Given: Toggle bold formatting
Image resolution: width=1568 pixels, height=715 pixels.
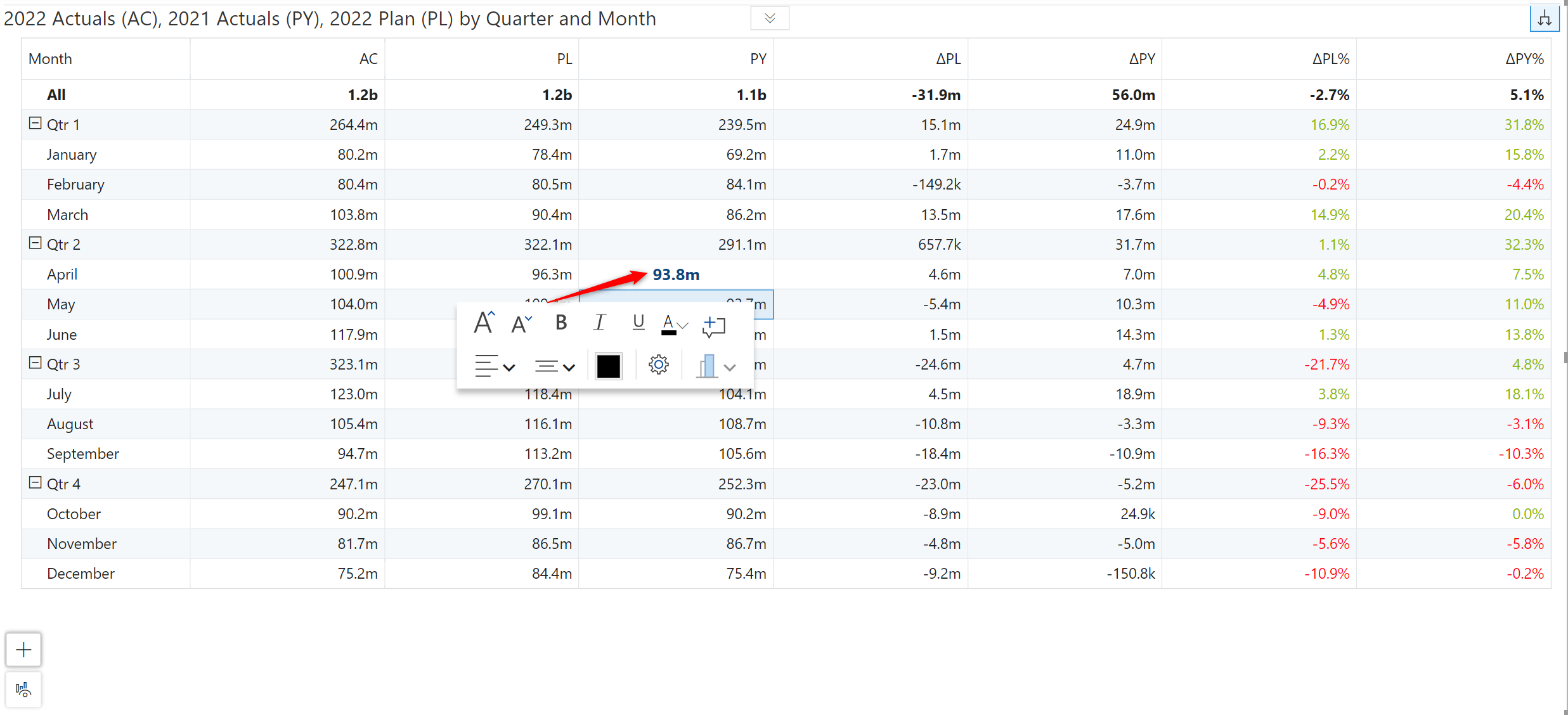Looking at the screenshot, I should tap(560, 323).
